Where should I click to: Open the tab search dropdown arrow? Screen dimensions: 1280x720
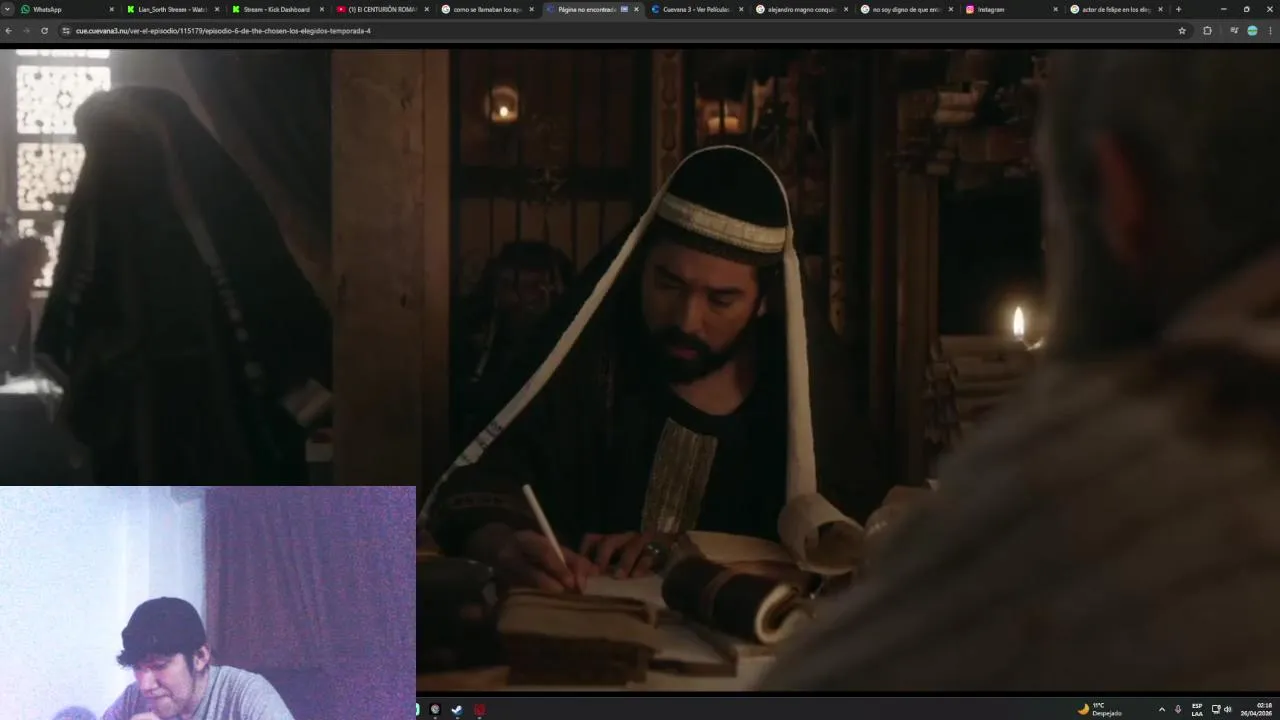coord(7,9)
